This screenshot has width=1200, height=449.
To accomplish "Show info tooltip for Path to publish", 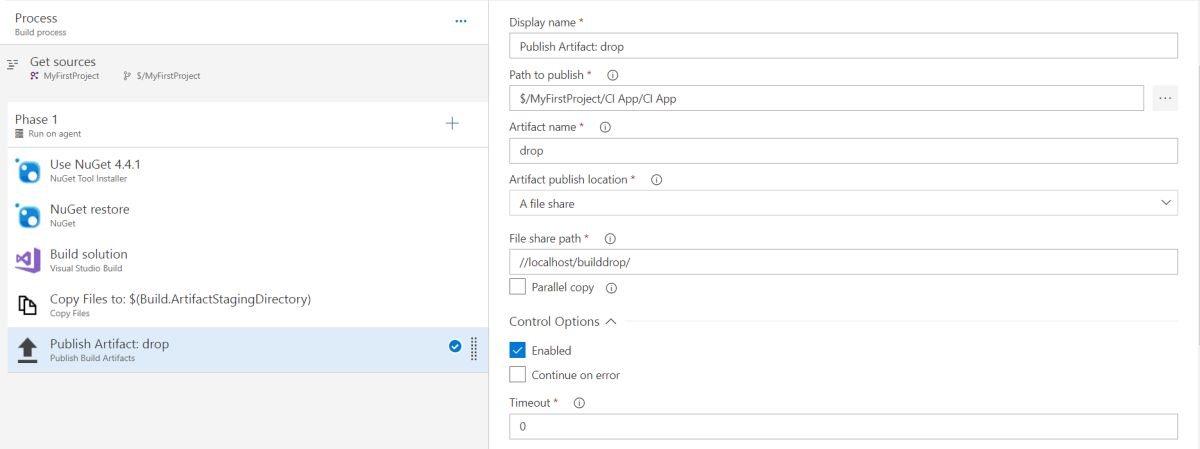I will (x=613, y=75).
